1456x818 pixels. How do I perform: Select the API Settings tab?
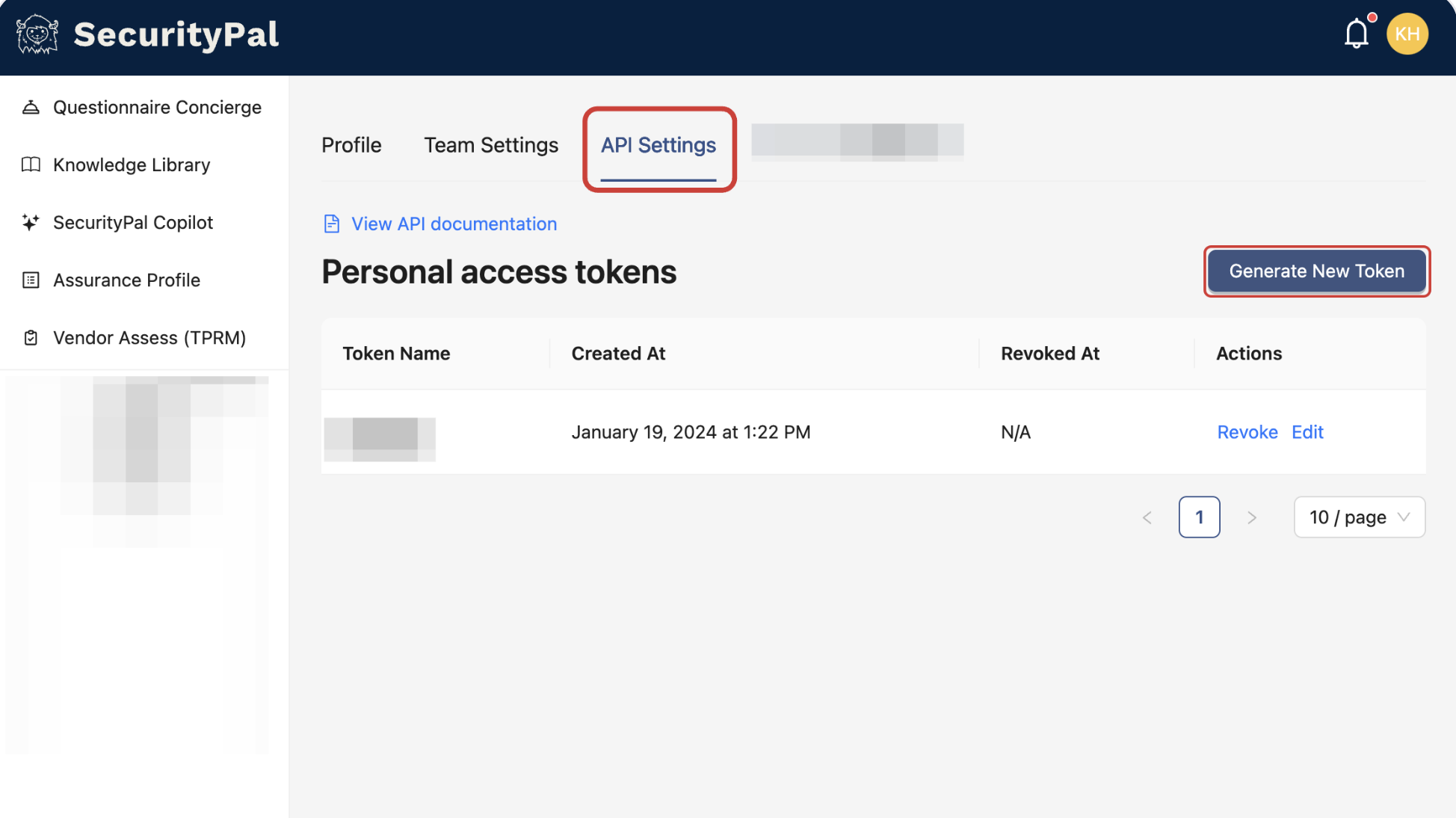[658, 145]
